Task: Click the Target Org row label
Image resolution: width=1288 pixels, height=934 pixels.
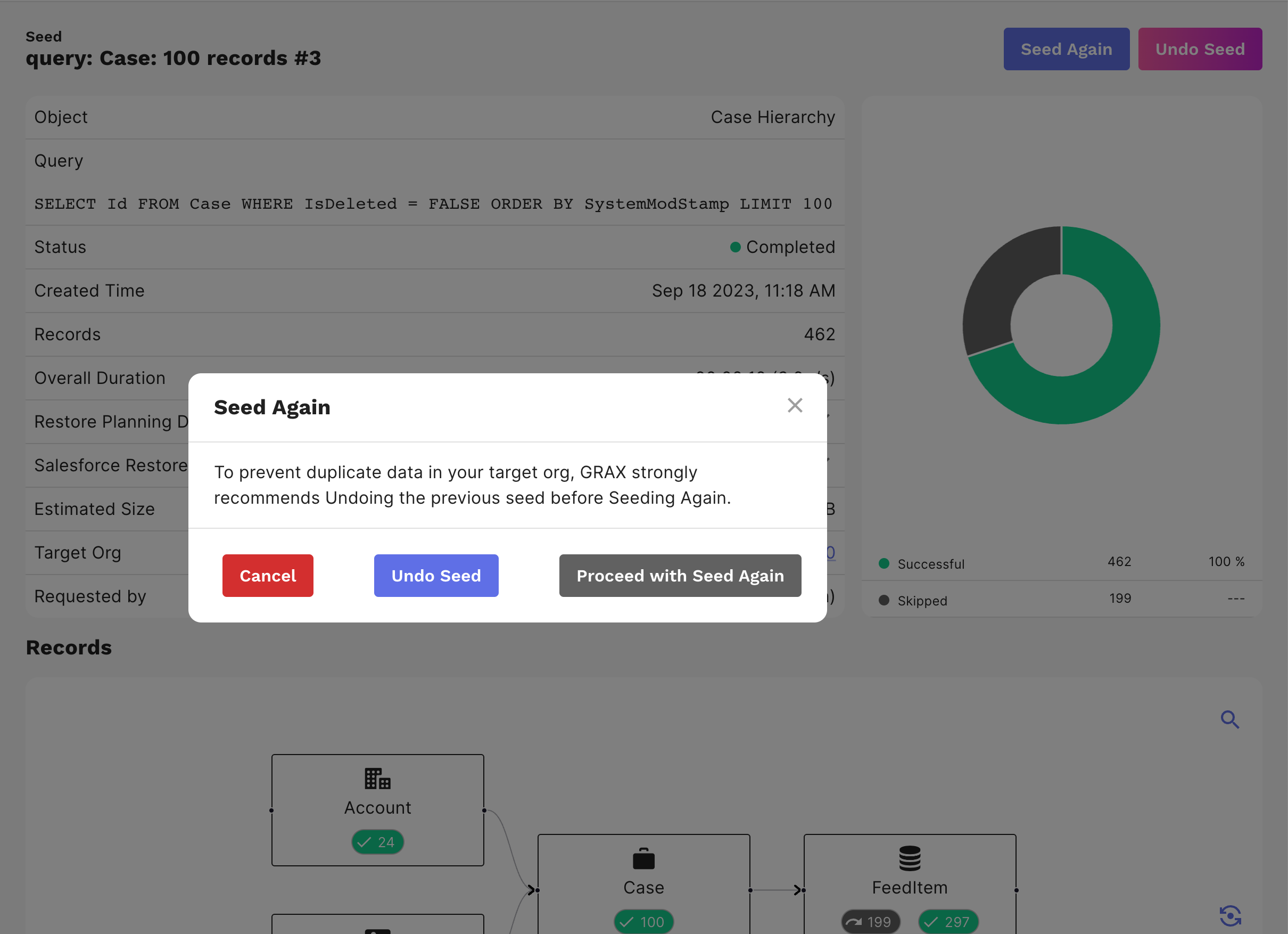Action: pos(77,552)
